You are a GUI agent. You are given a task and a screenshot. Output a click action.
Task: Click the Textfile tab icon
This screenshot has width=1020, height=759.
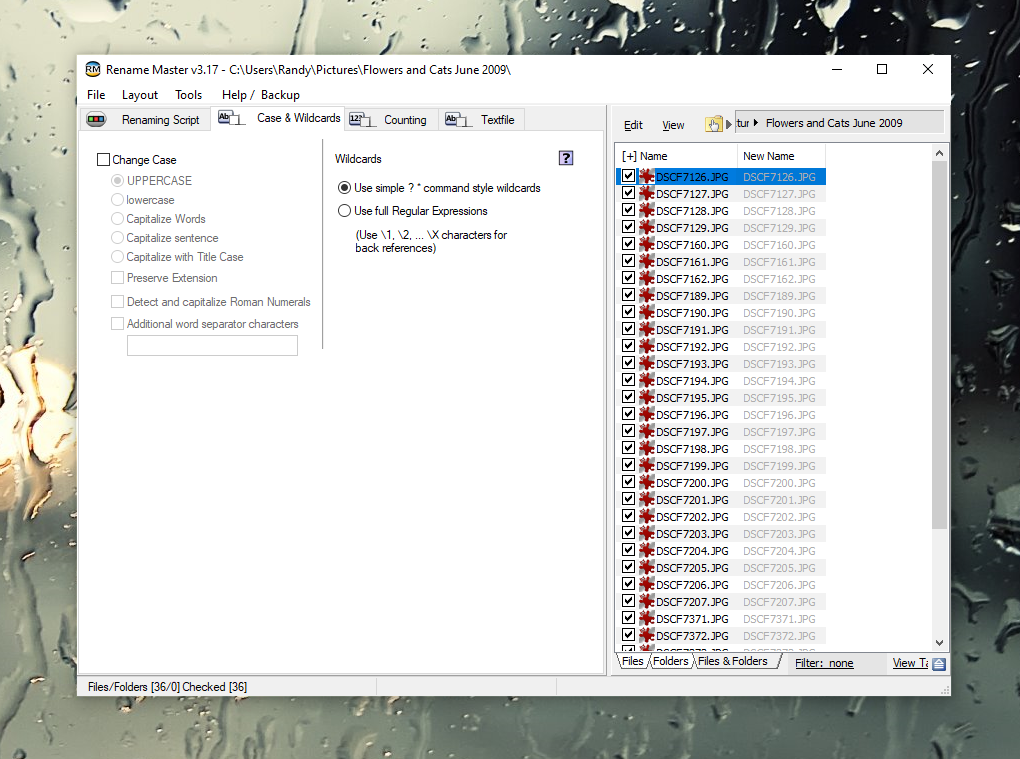tap(458, 120)
